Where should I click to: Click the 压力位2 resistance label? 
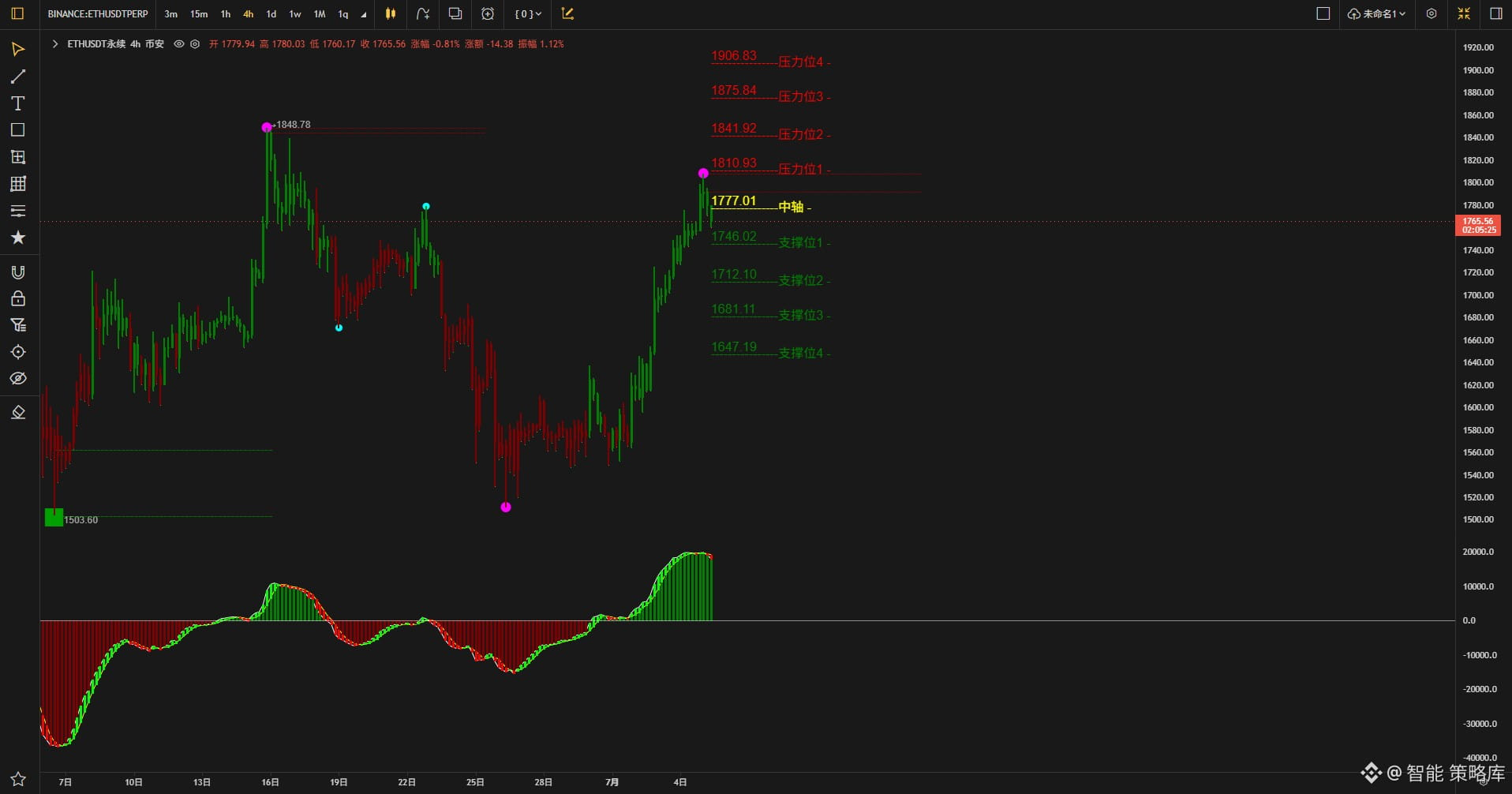point(801,135)
